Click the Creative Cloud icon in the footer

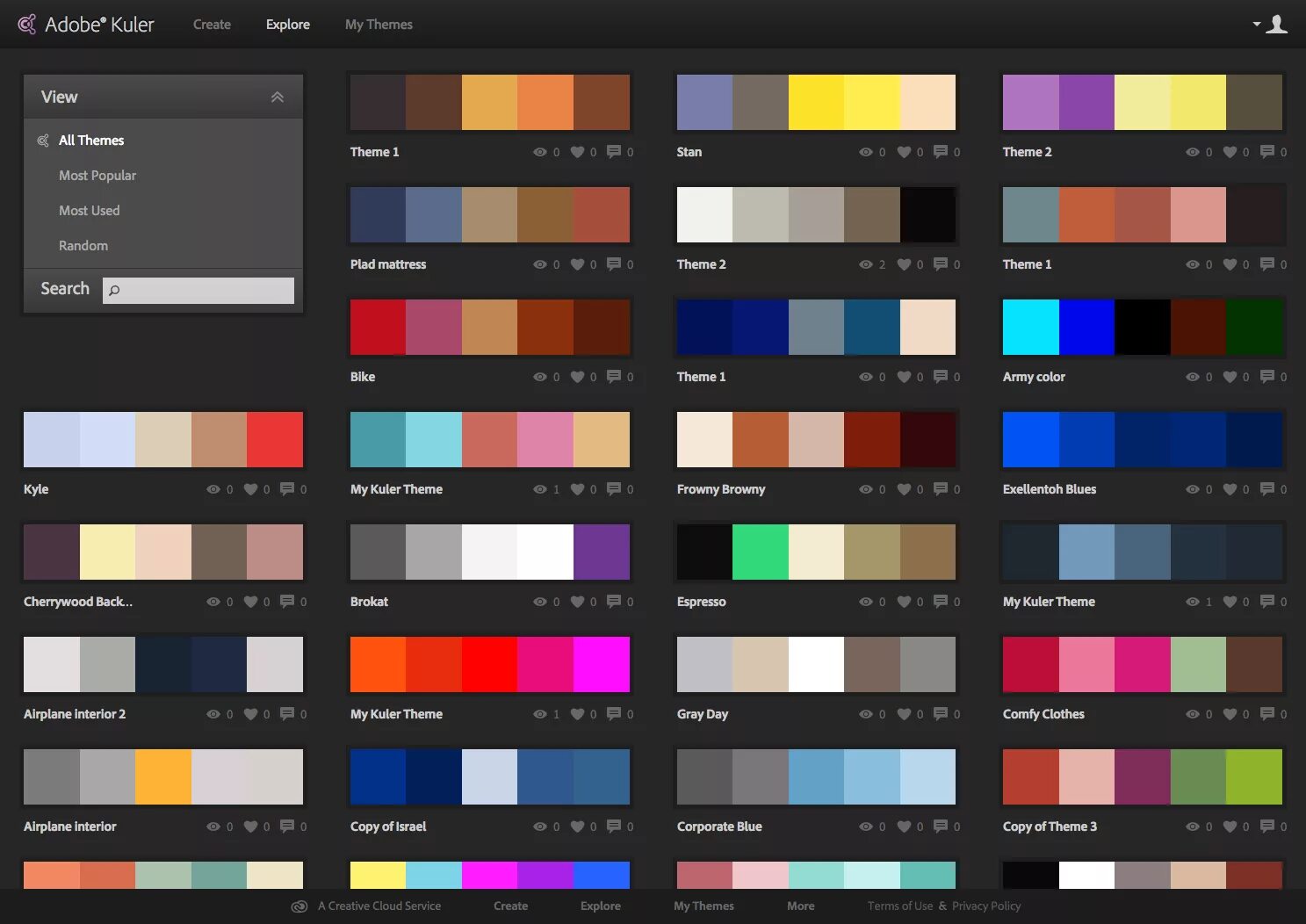(x=299, y=906)
